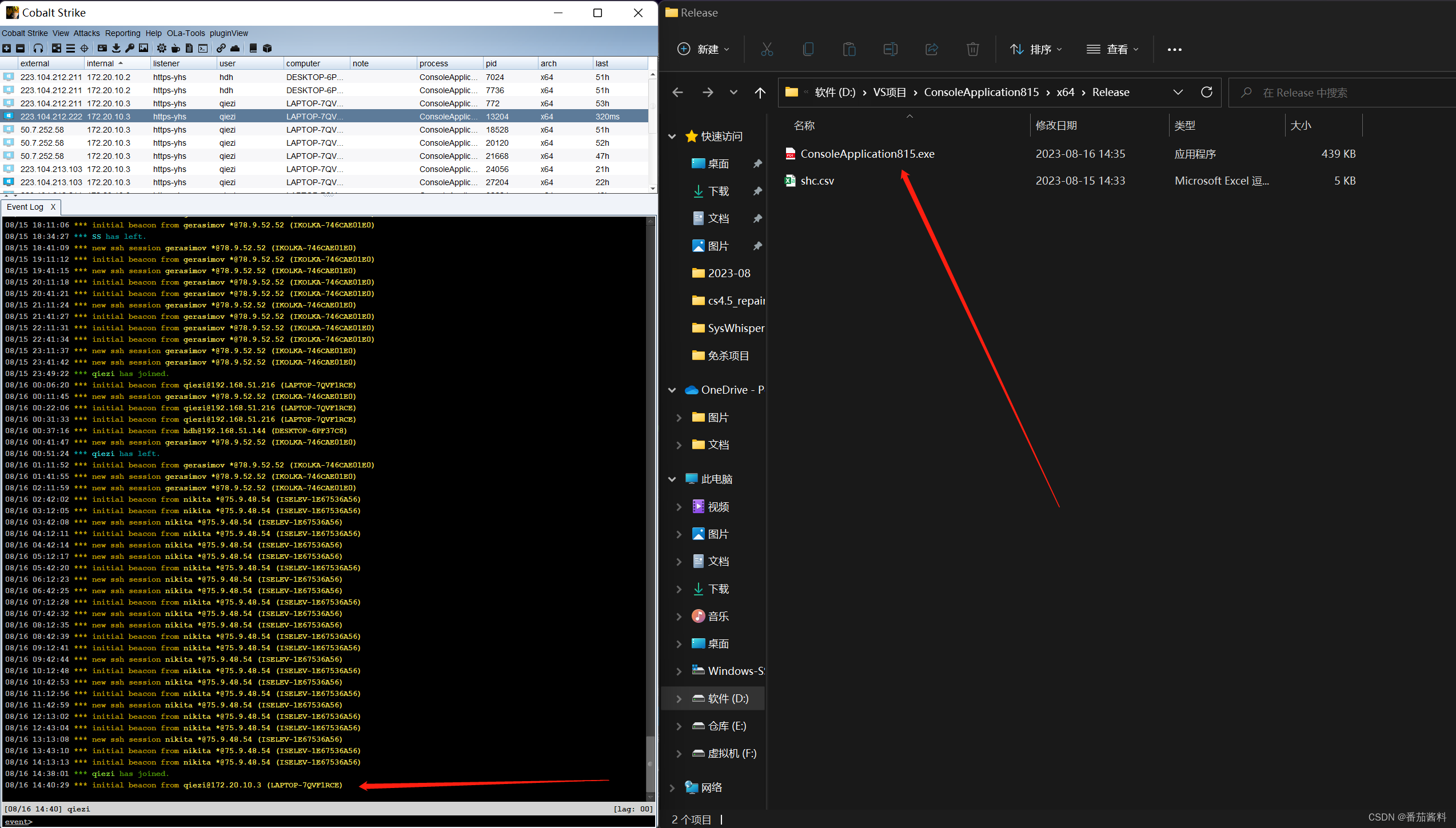Select the Event Log tab
The height and width of the screenshot is (828, 1456).
tap(25, 207)
